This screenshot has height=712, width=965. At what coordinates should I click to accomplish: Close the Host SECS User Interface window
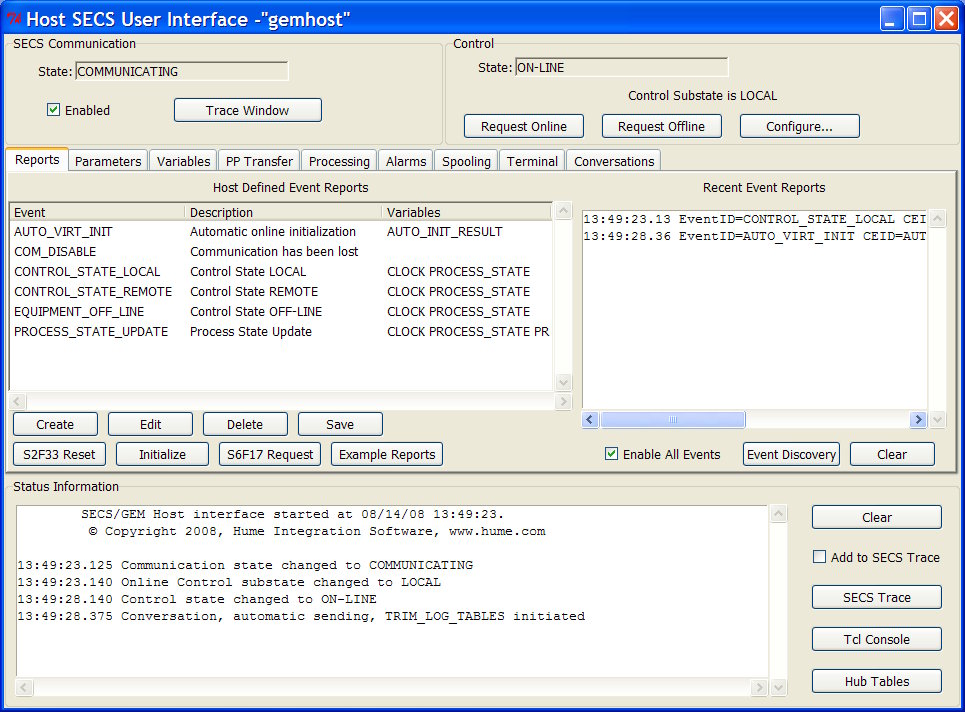coord(946,19)
